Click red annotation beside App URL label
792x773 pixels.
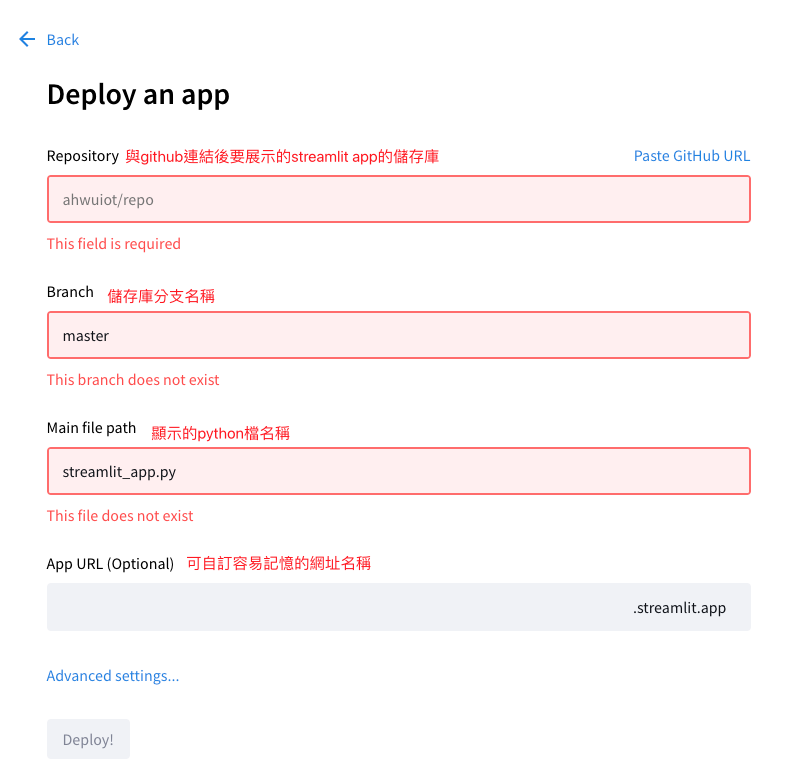(279, 564)
